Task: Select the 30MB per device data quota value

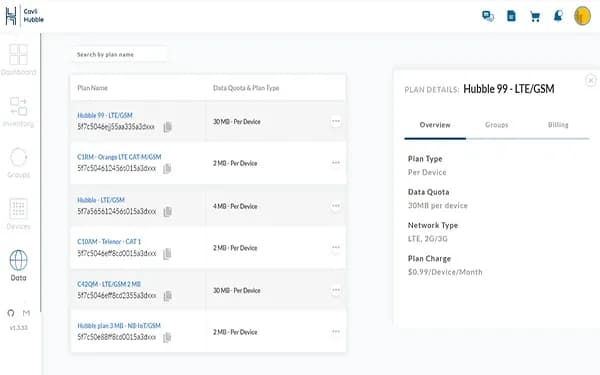Action: point(438,205)
